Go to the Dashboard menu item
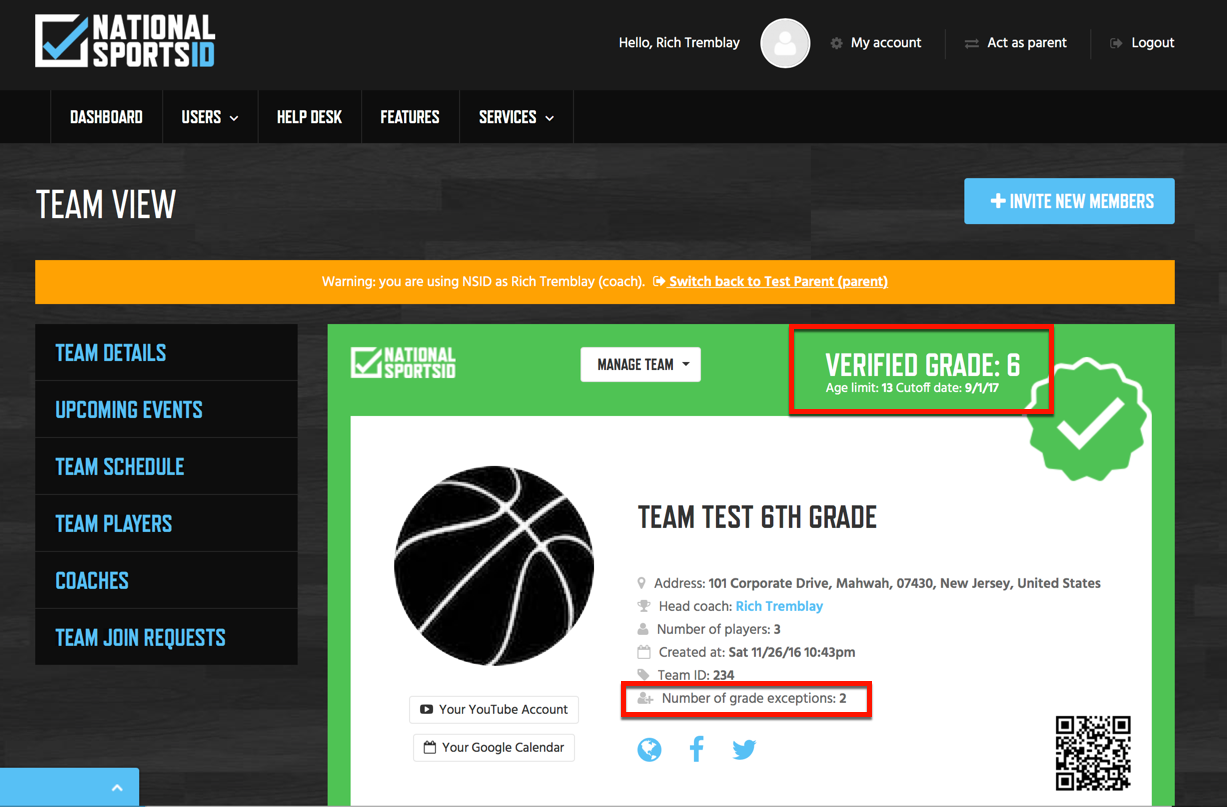 tap(106, 117)
